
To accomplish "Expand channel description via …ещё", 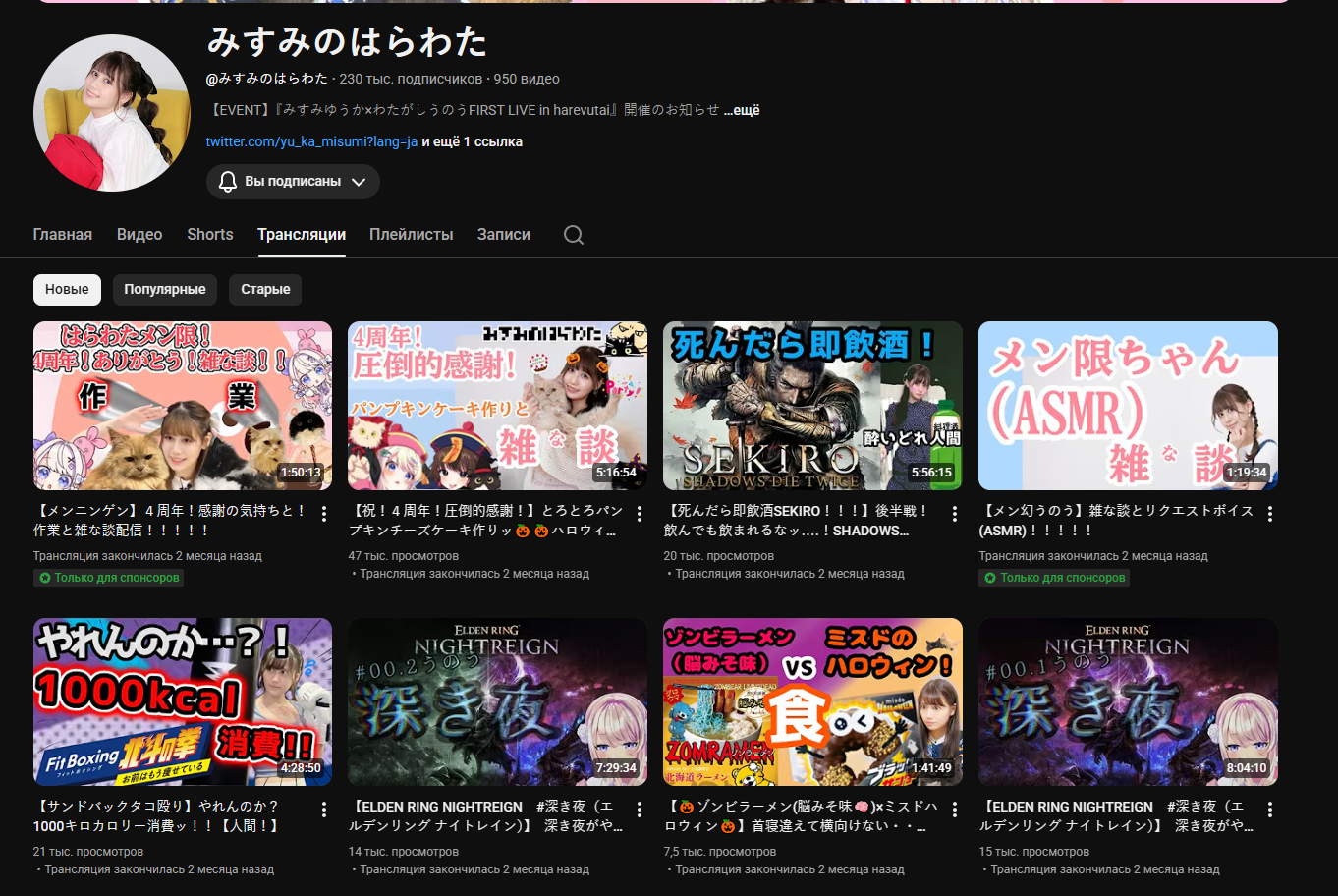I will pos(743,110).
